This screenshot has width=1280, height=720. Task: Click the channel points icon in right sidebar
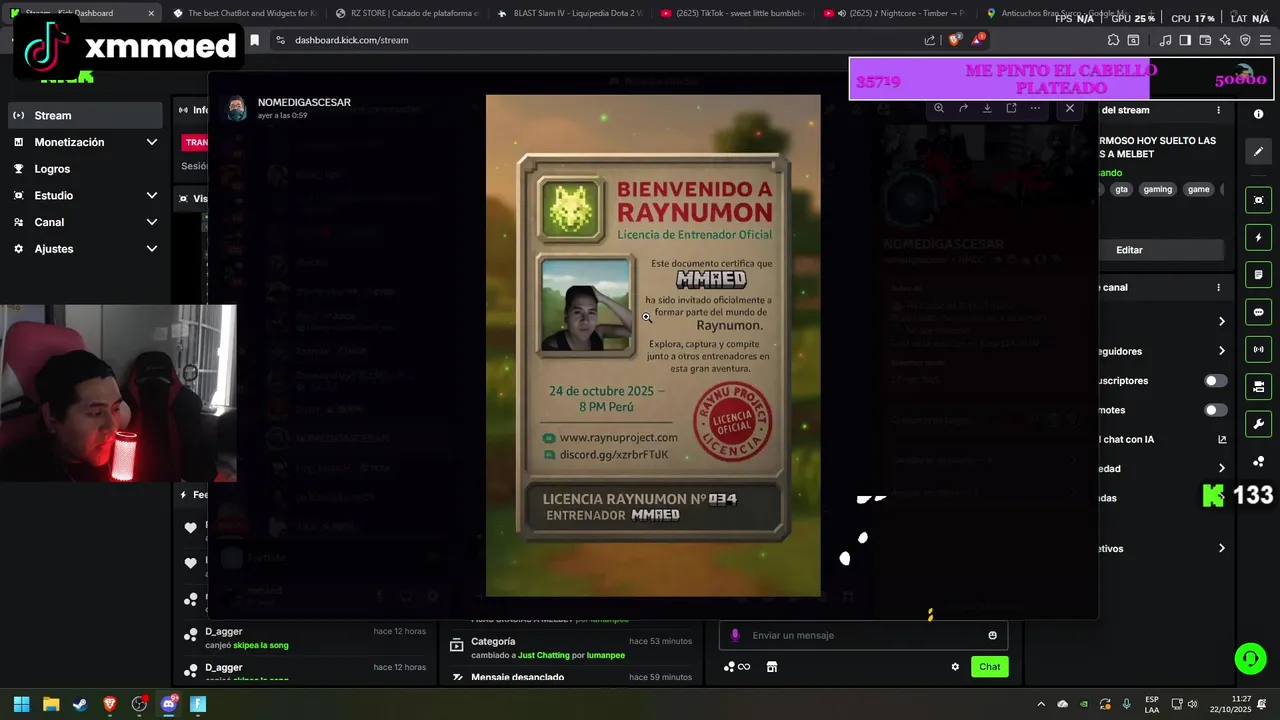click(1258, 461)
